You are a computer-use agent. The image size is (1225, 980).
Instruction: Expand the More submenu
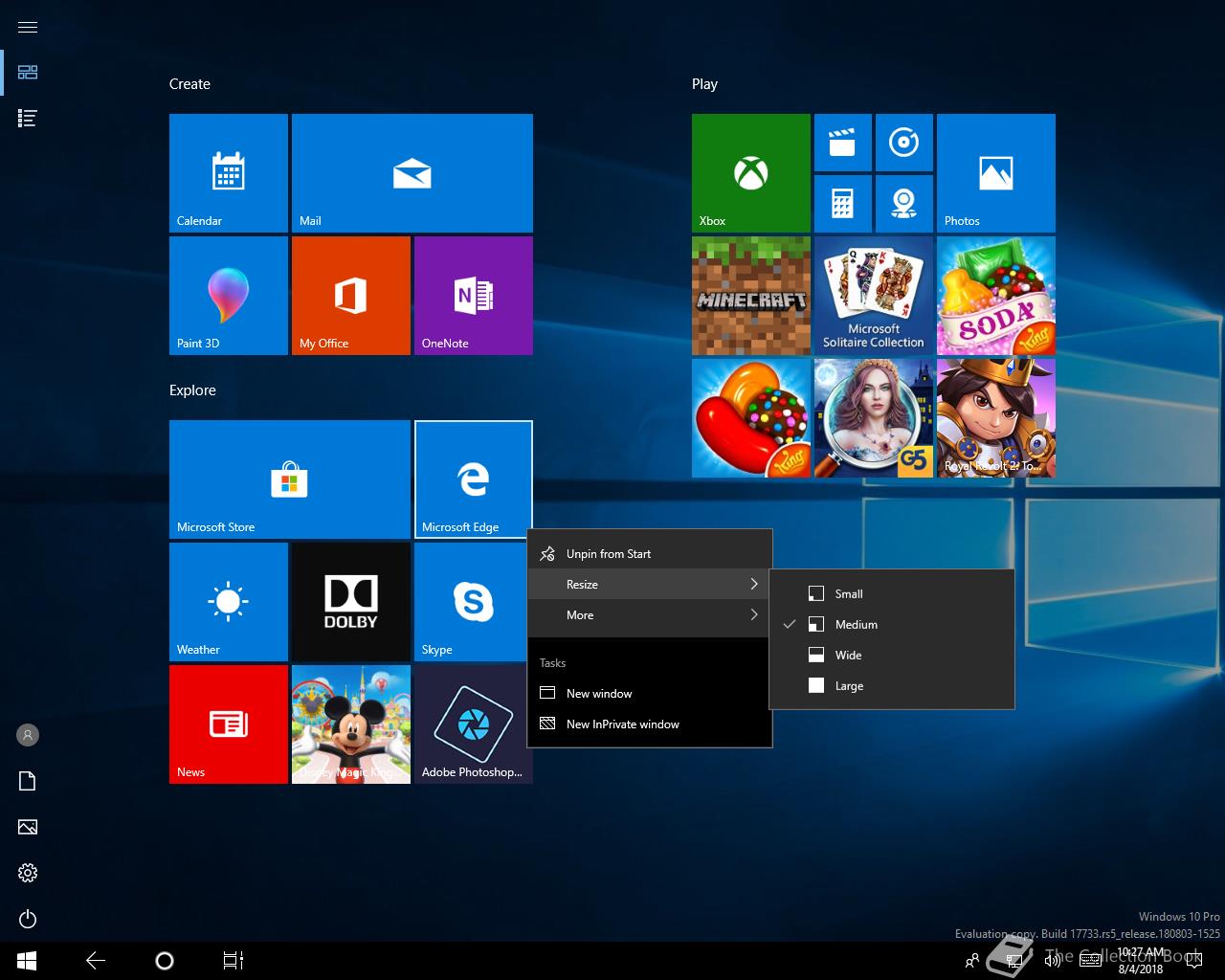(x=650, y=615)
